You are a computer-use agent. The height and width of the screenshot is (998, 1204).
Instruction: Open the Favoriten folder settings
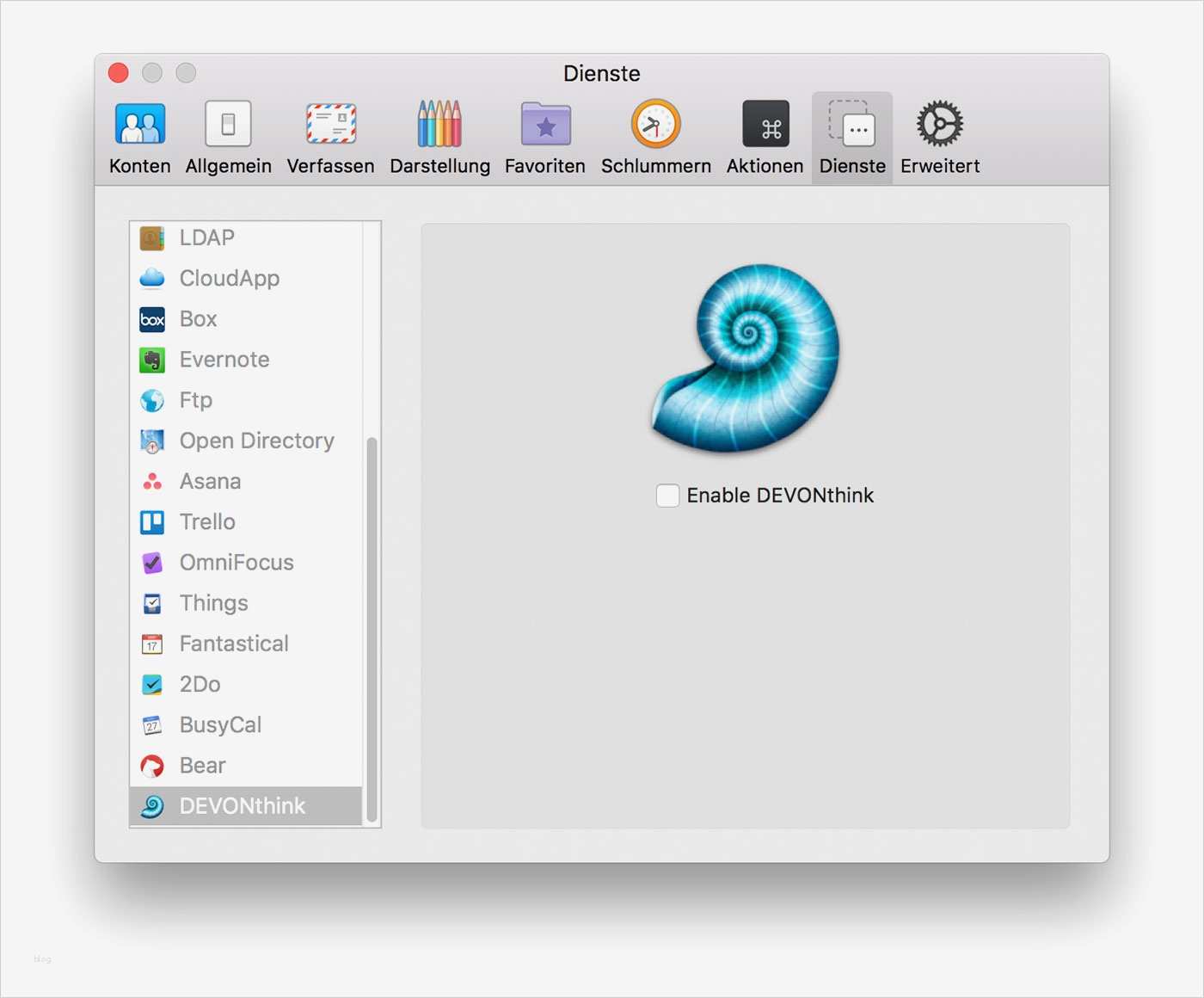[x=544, y=136]
